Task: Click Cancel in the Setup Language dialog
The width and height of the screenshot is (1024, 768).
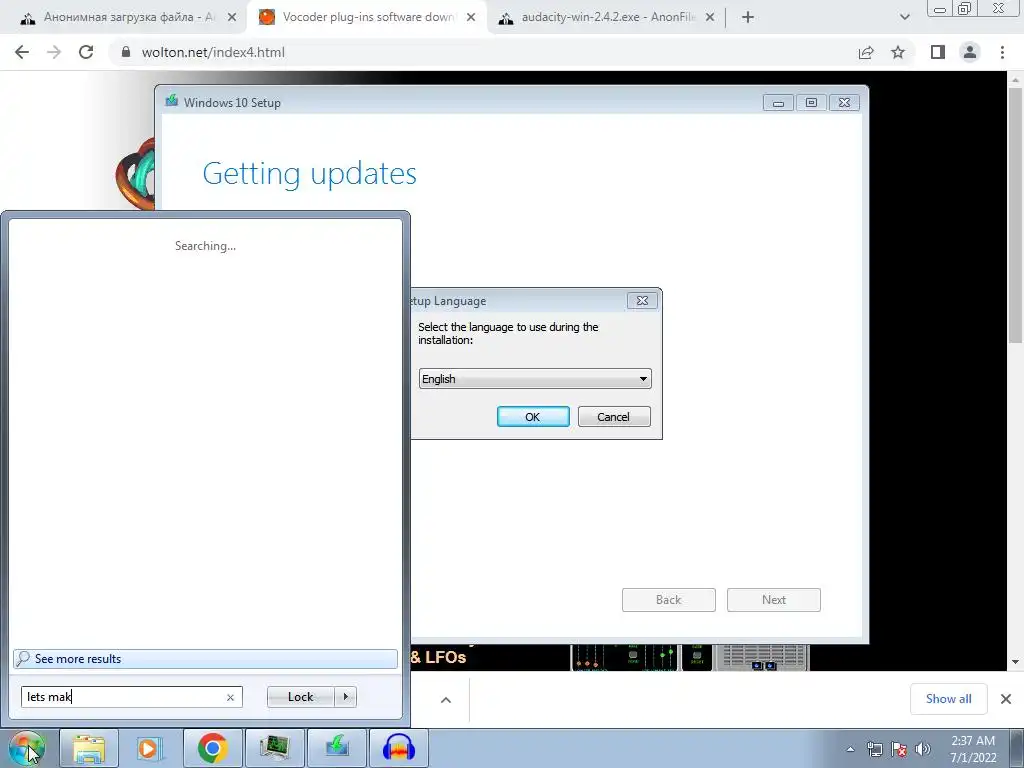Action: [614, 417]
